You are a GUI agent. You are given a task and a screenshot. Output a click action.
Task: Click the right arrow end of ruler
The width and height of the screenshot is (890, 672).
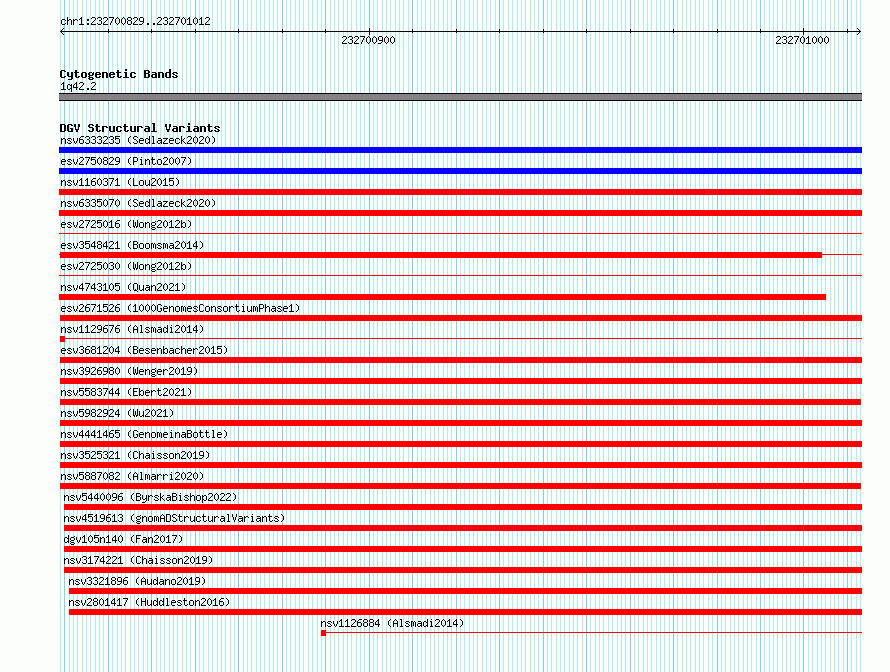[x=859, y=32]
